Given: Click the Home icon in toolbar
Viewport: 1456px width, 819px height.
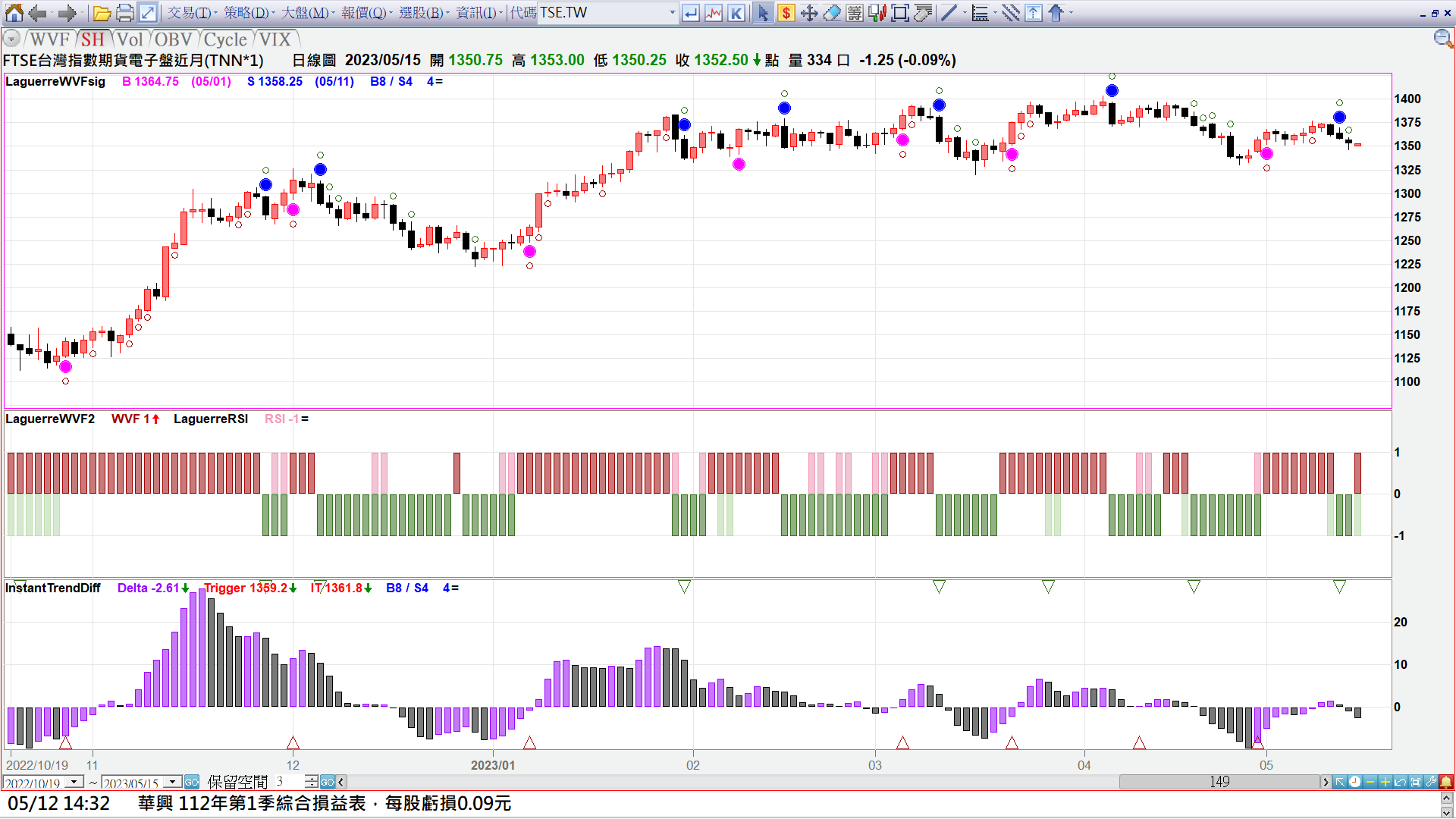Looking at the screenshot, I should coord(14,13).
